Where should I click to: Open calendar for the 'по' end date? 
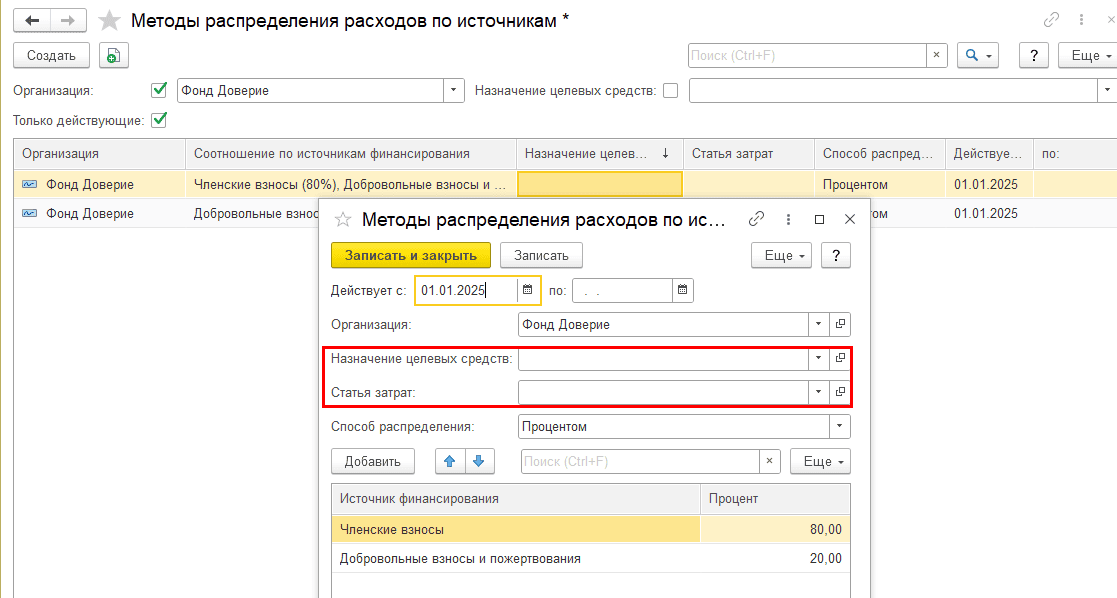(682, 290)
